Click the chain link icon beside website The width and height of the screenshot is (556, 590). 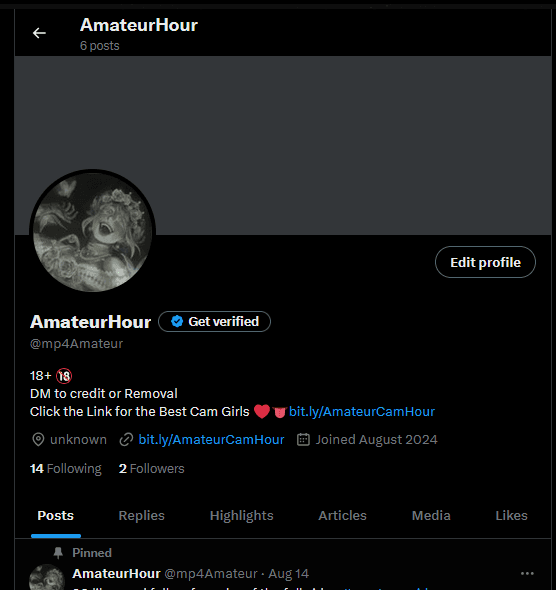(126, 439)
